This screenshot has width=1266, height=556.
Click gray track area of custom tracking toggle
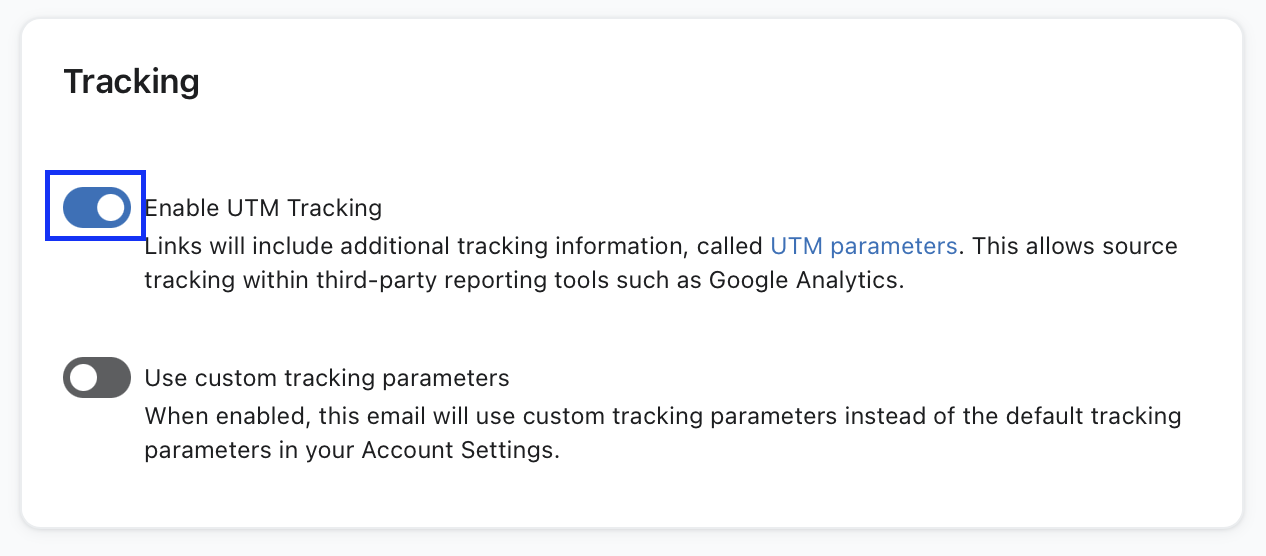[x=114, y=377]
